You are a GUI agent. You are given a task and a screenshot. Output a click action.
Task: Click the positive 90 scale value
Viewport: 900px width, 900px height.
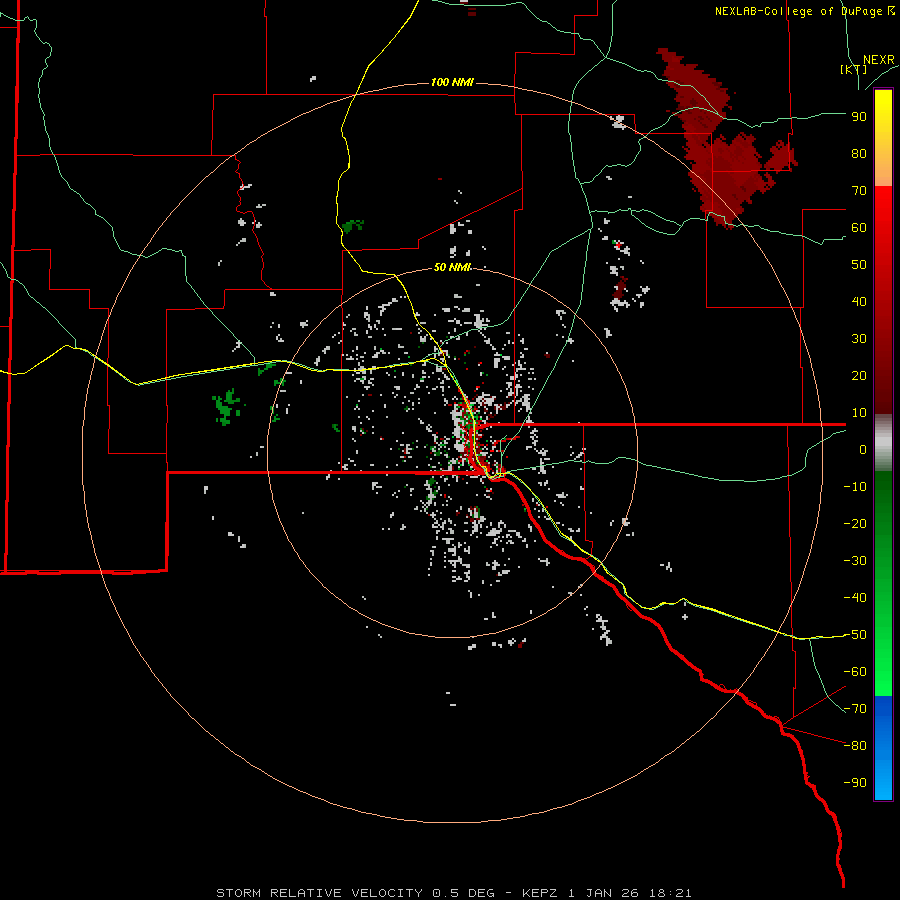[x=859, y=117]
